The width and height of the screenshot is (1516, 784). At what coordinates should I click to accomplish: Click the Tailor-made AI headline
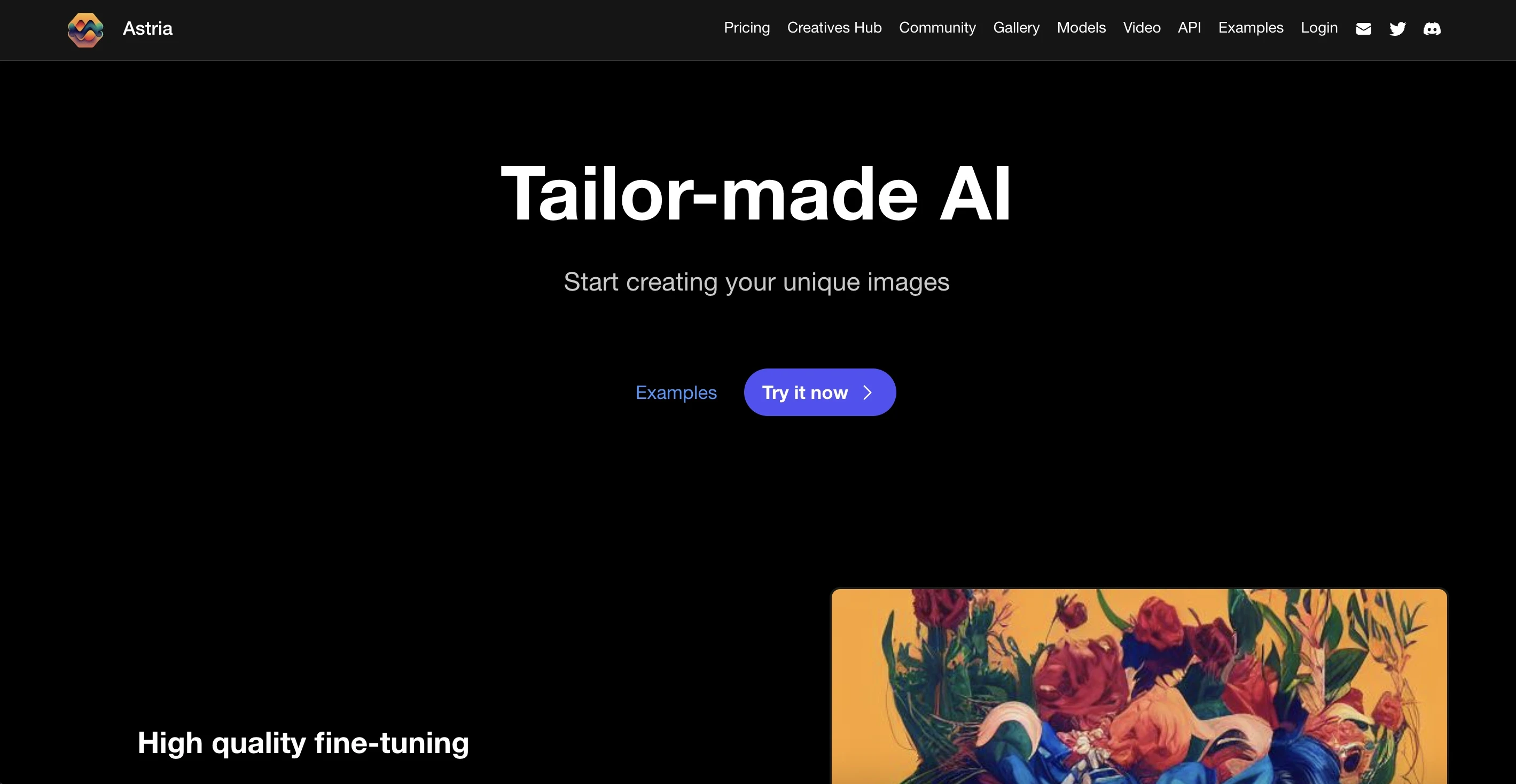(x=756, y=194)
